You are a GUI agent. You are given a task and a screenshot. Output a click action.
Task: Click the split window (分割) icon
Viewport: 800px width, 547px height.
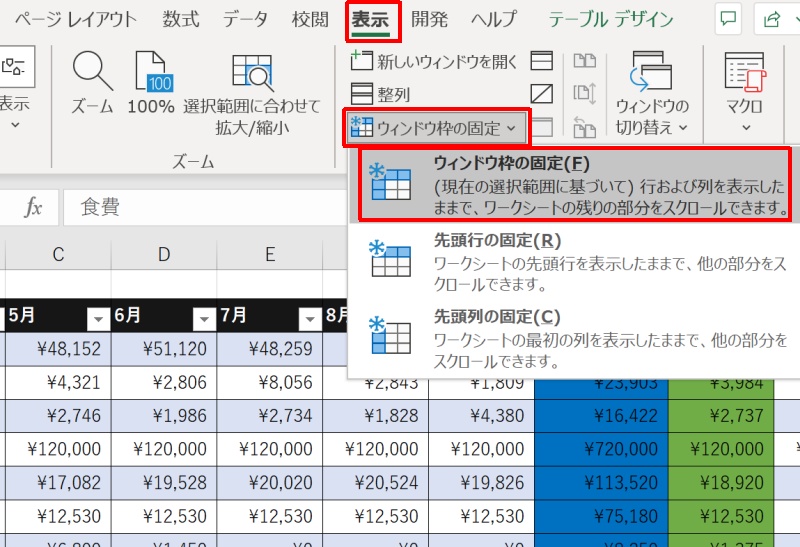tap(541, 61)
